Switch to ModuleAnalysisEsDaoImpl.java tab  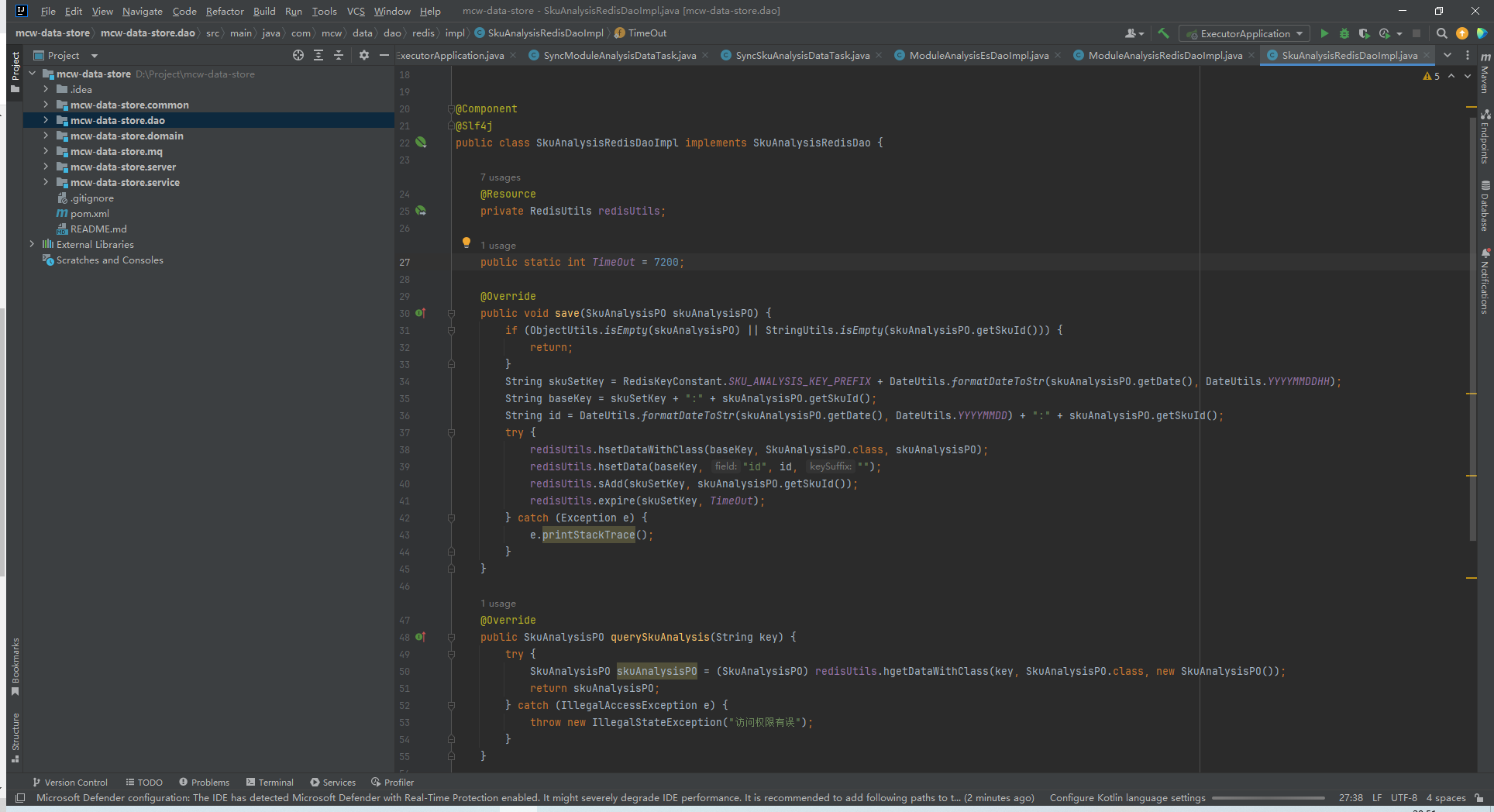coord(978,55)
